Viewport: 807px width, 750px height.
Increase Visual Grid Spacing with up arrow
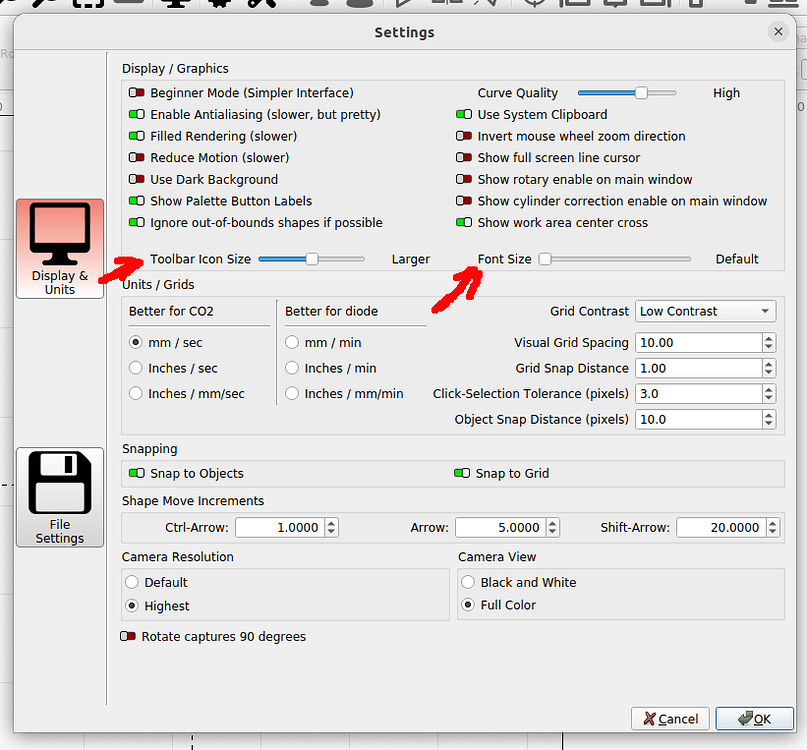768,338
